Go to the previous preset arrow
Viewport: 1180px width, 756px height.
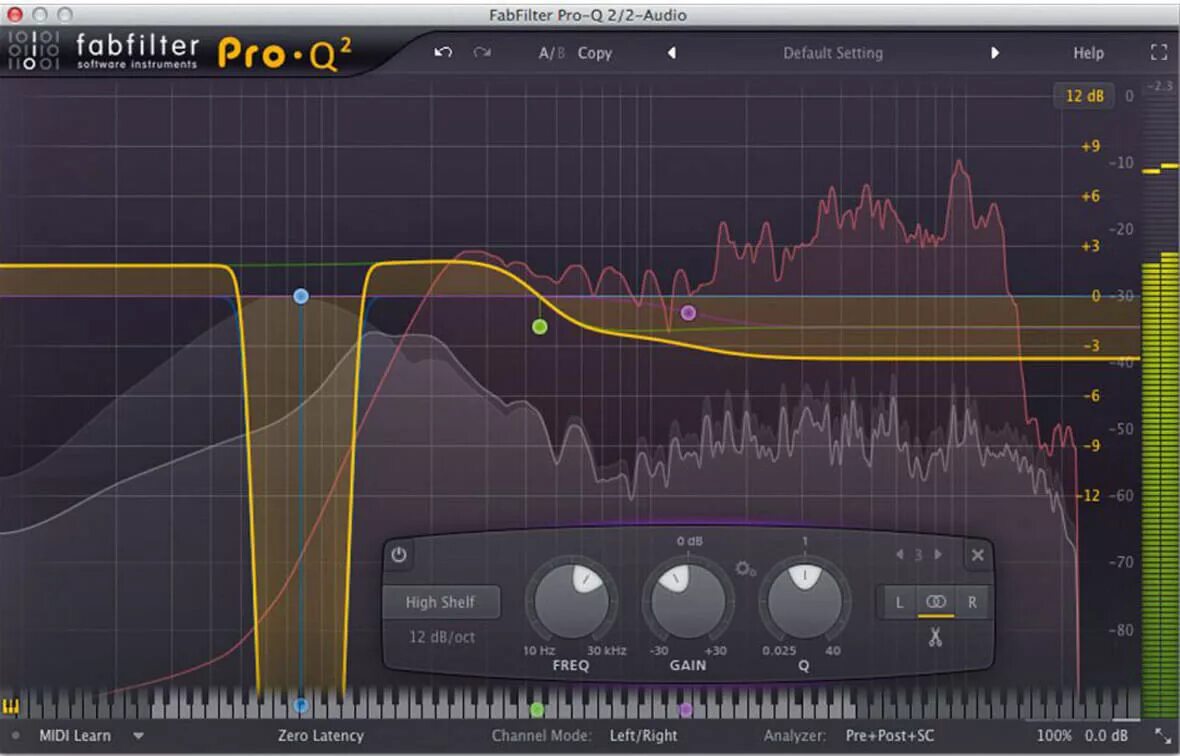point(672,53)
